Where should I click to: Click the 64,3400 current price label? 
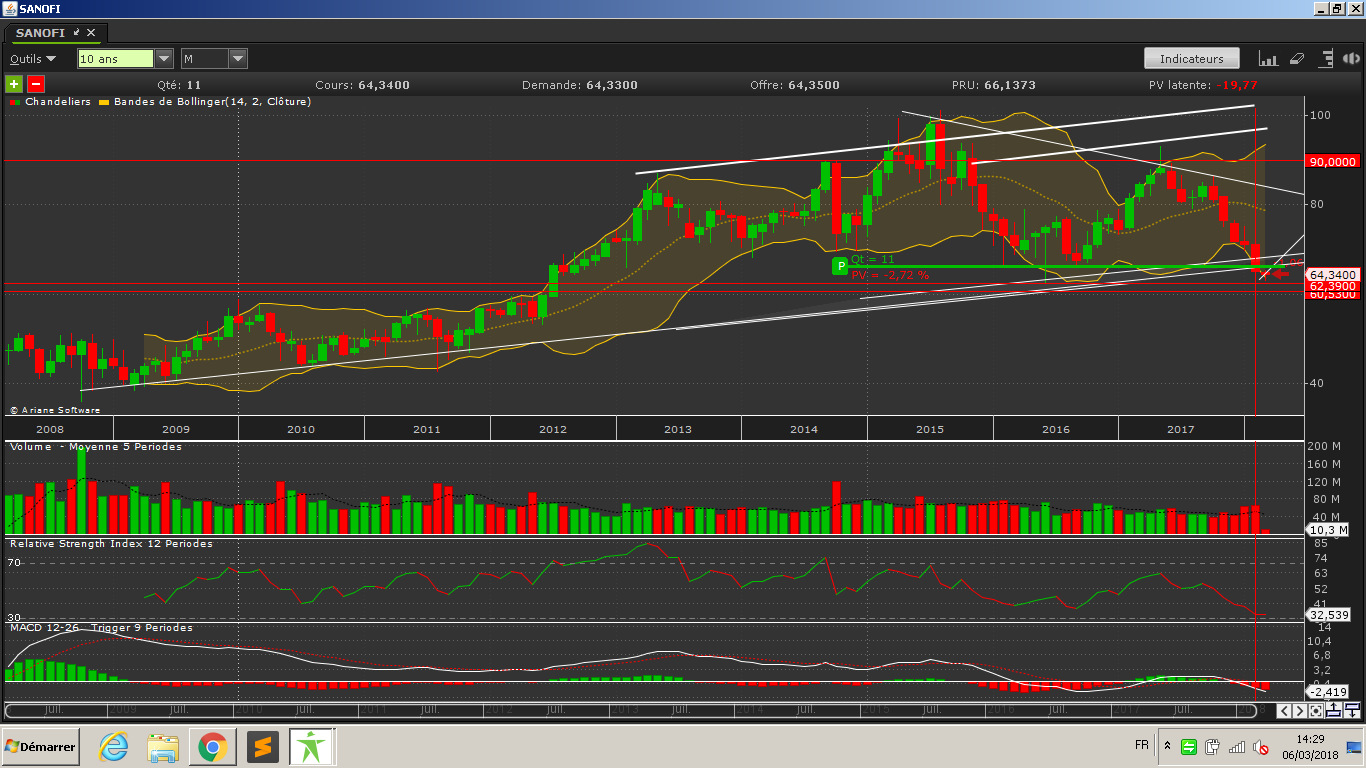click(x=1333, y=274)
